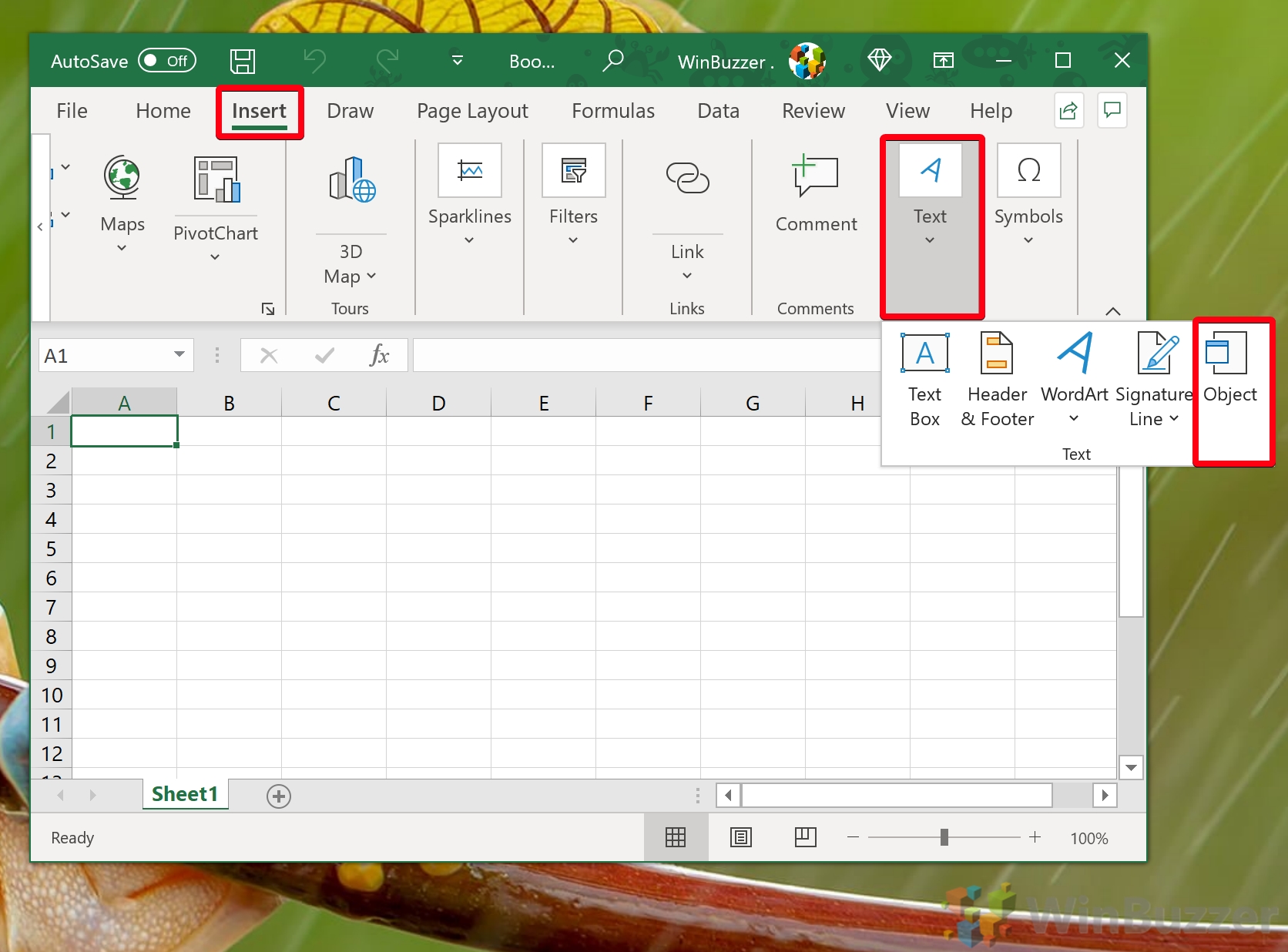Open the Review ribbon tab

[x=813, y=111]
